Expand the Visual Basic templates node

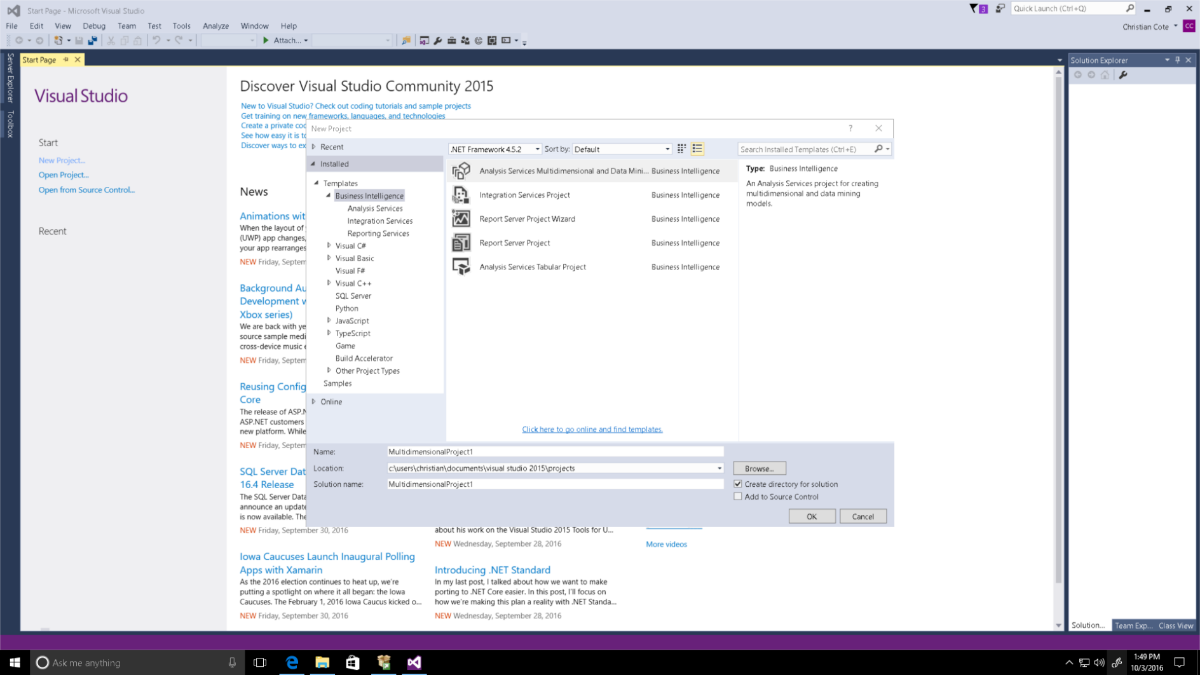coord(329,258)
